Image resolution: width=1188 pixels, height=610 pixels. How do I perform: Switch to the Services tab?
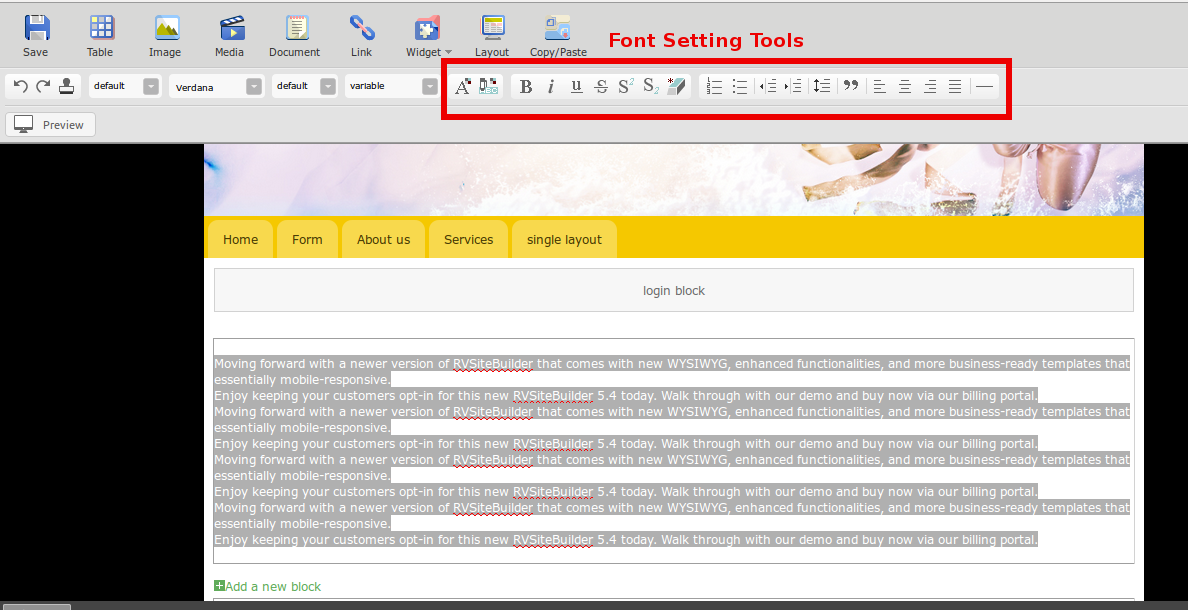(x=468, y=240)
